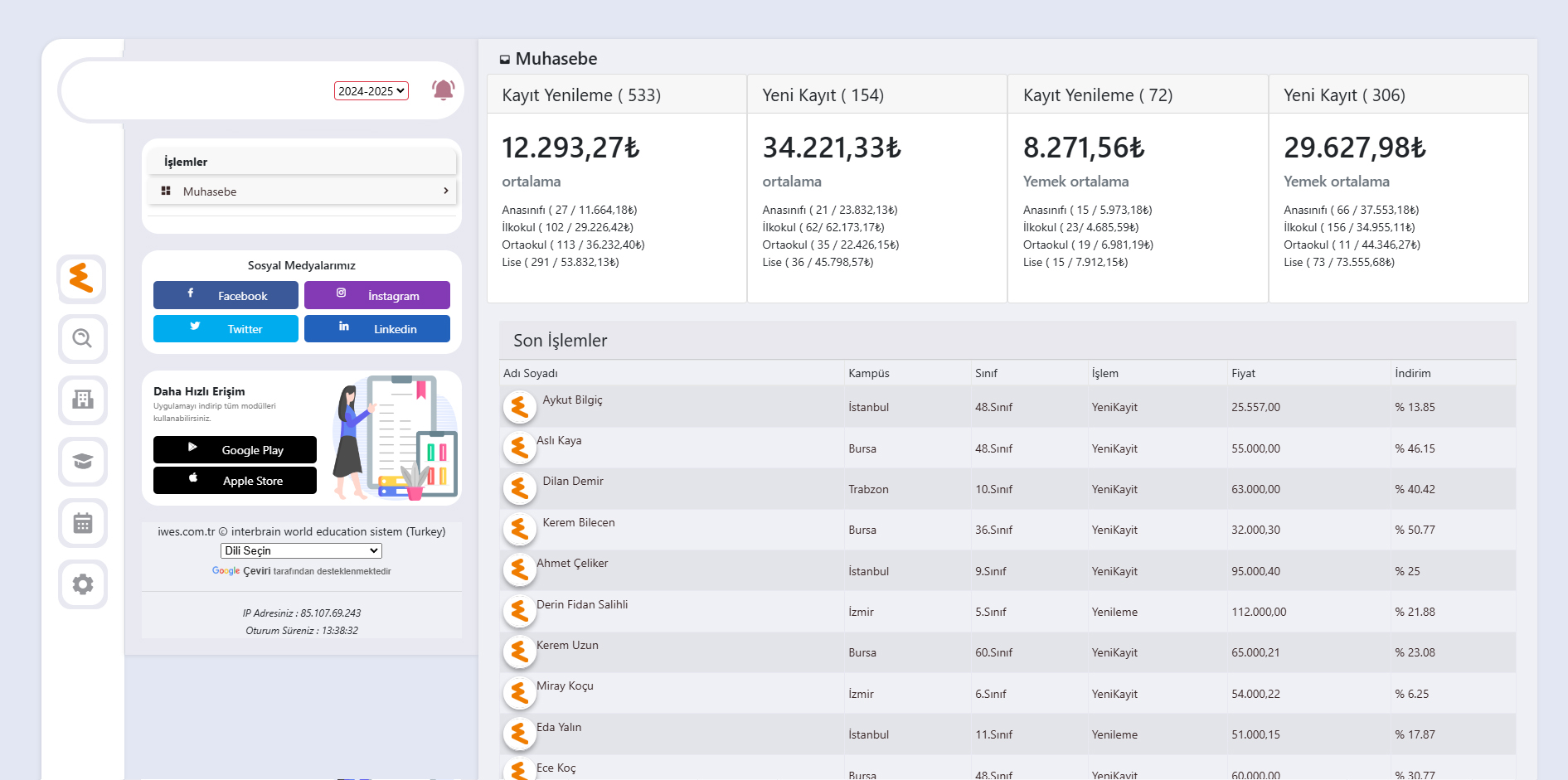Screen dimensions: 1568x780
Task: Click the Twitter bird logo icon
Action: (x=195, y=326)
